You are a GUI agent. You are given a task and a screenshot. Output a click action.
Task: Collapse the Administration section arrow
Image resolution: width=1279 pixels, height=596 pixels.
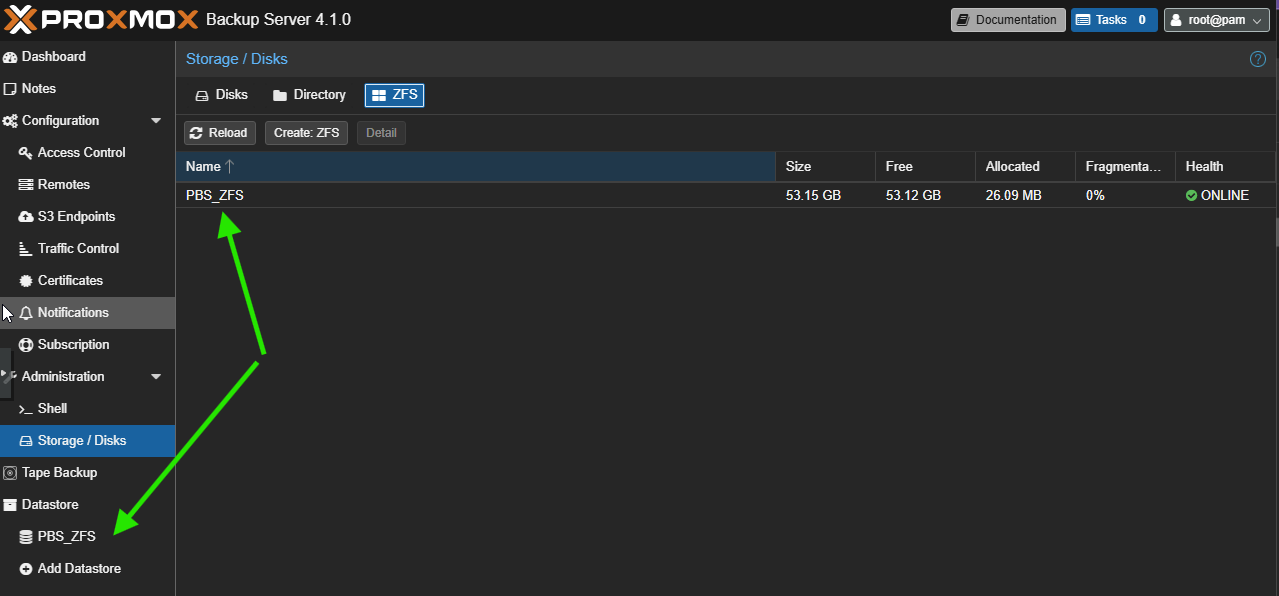coord(156,377)
